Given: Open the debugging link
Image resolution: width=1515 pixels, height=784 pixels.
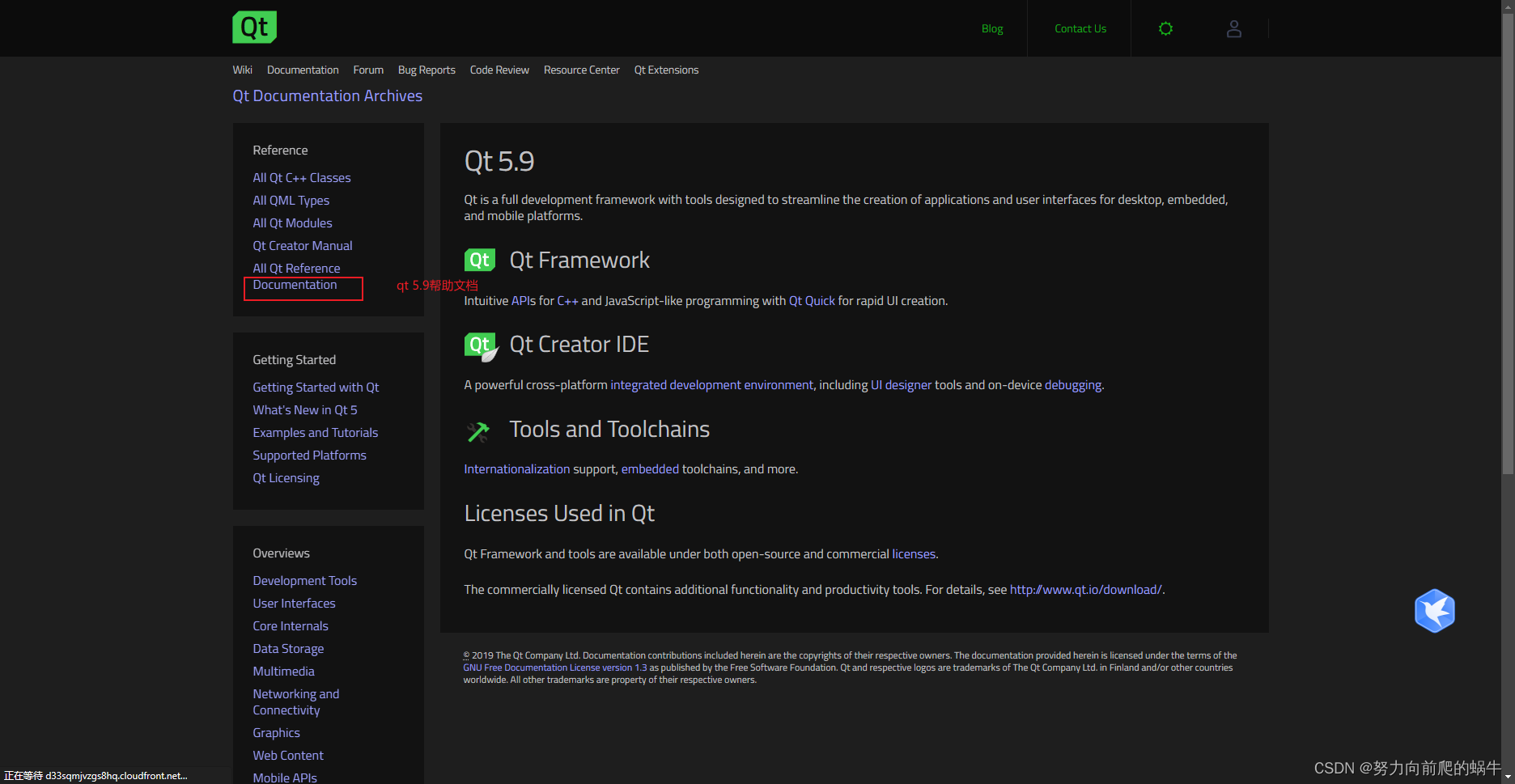Looking at the screenshot, I should [1073, 384].
